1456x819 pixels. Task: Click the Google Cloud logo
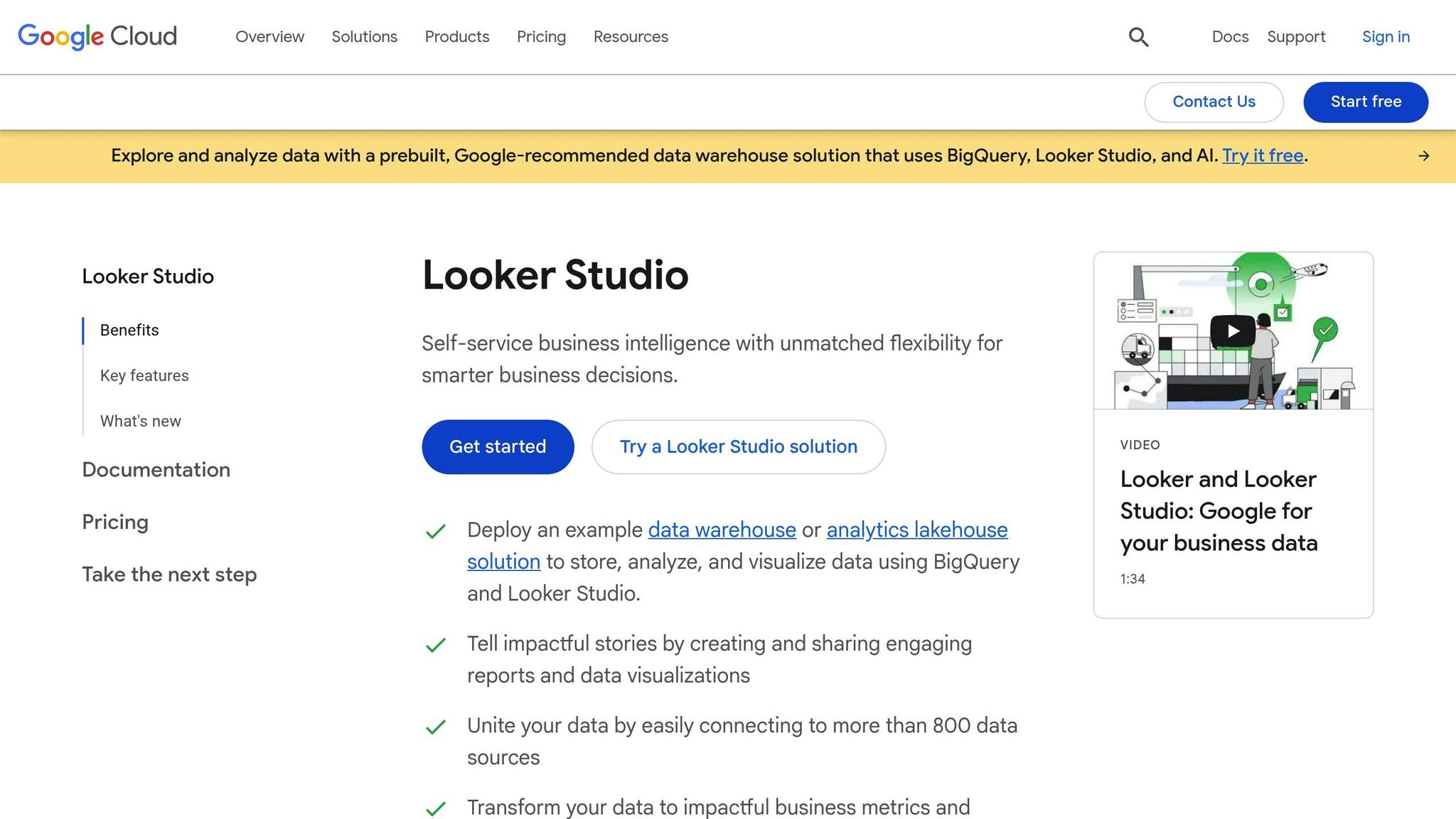[97, 36]
